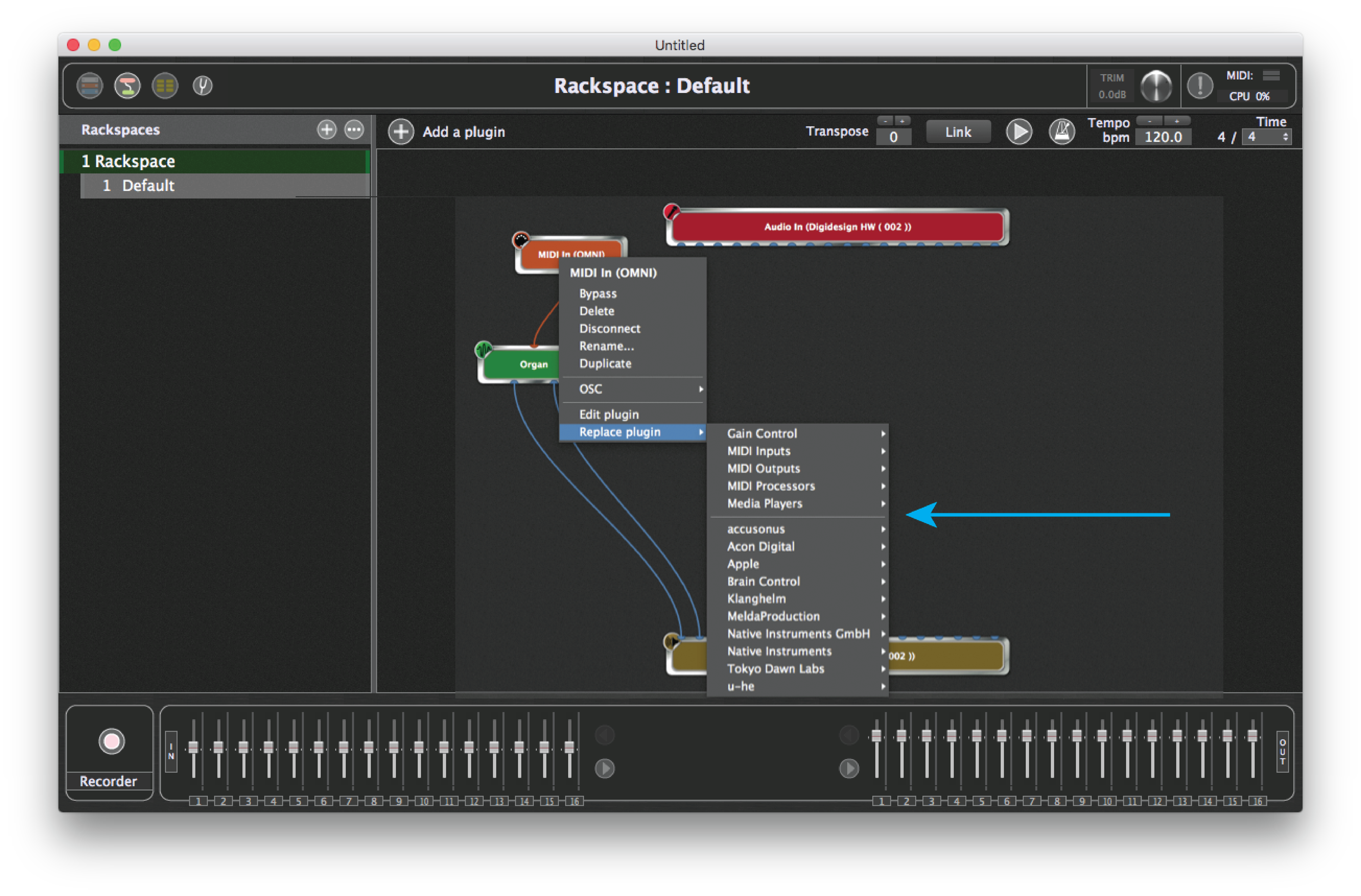Open time signature denominator dropdown
This screenshot has width=1361, height=896.
(x=1267, y=137)
